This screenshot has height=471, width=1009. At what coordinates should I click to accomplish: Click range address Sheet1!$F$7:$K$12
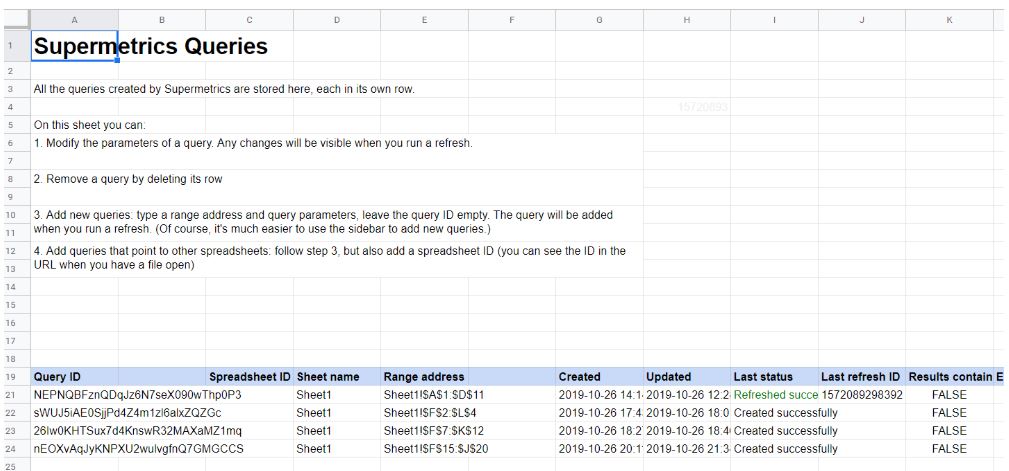tap(433, 430)
